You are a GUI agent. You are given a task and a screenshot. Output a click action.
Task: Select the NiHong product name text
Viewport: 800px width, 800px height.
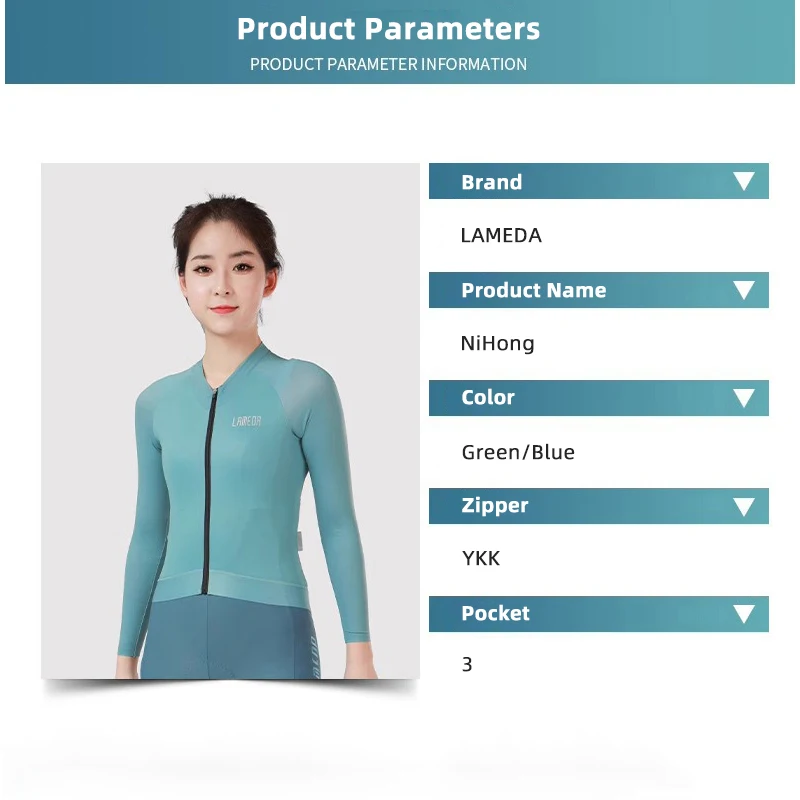tap(497, 343)
